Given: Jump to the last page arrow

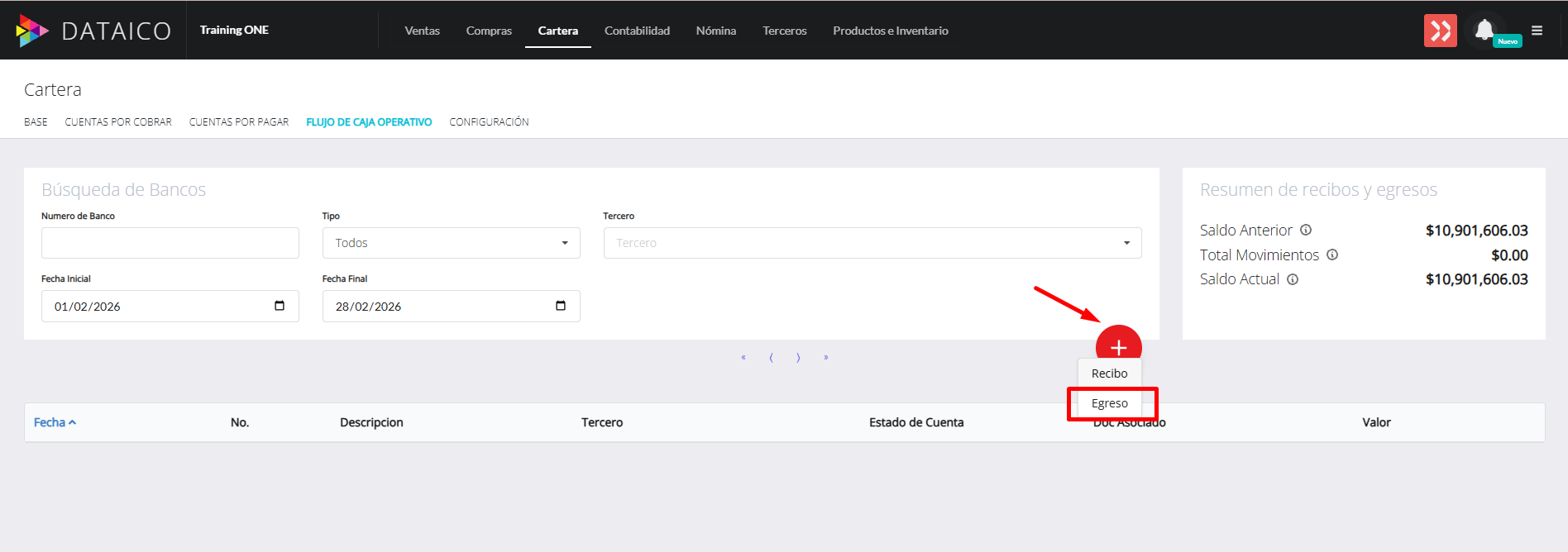Looking at the screenshot, I should (x=825, y=358).
